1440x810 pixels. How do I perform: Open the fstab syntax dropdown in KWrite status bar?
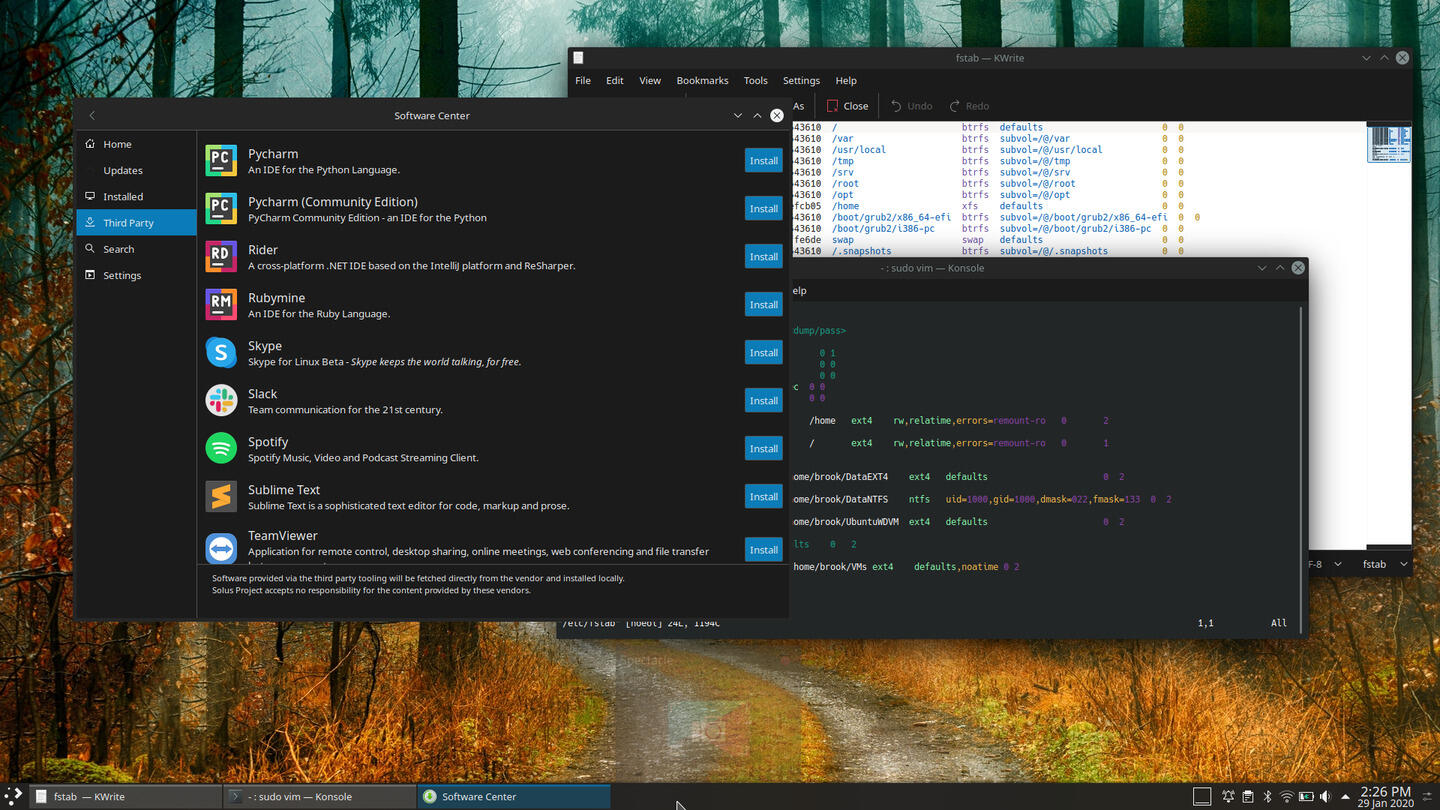click(1385, 564)
